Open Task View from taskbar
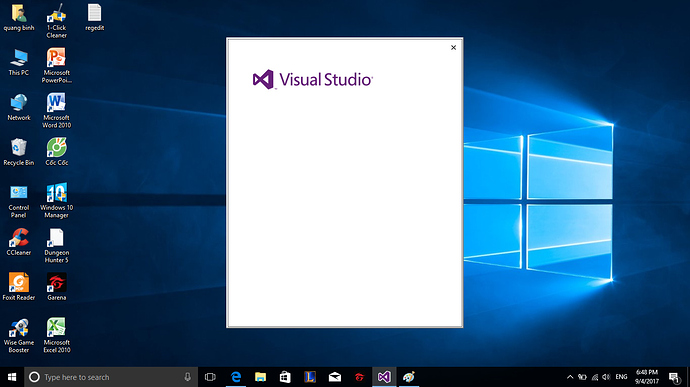 pos(210,377)
